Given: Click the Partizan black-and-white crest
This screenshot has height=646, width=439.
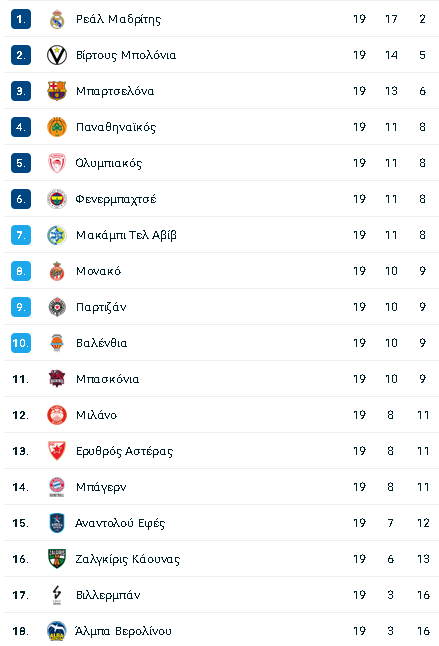Looking at the screenshot, I should click(x=57, y=307).
